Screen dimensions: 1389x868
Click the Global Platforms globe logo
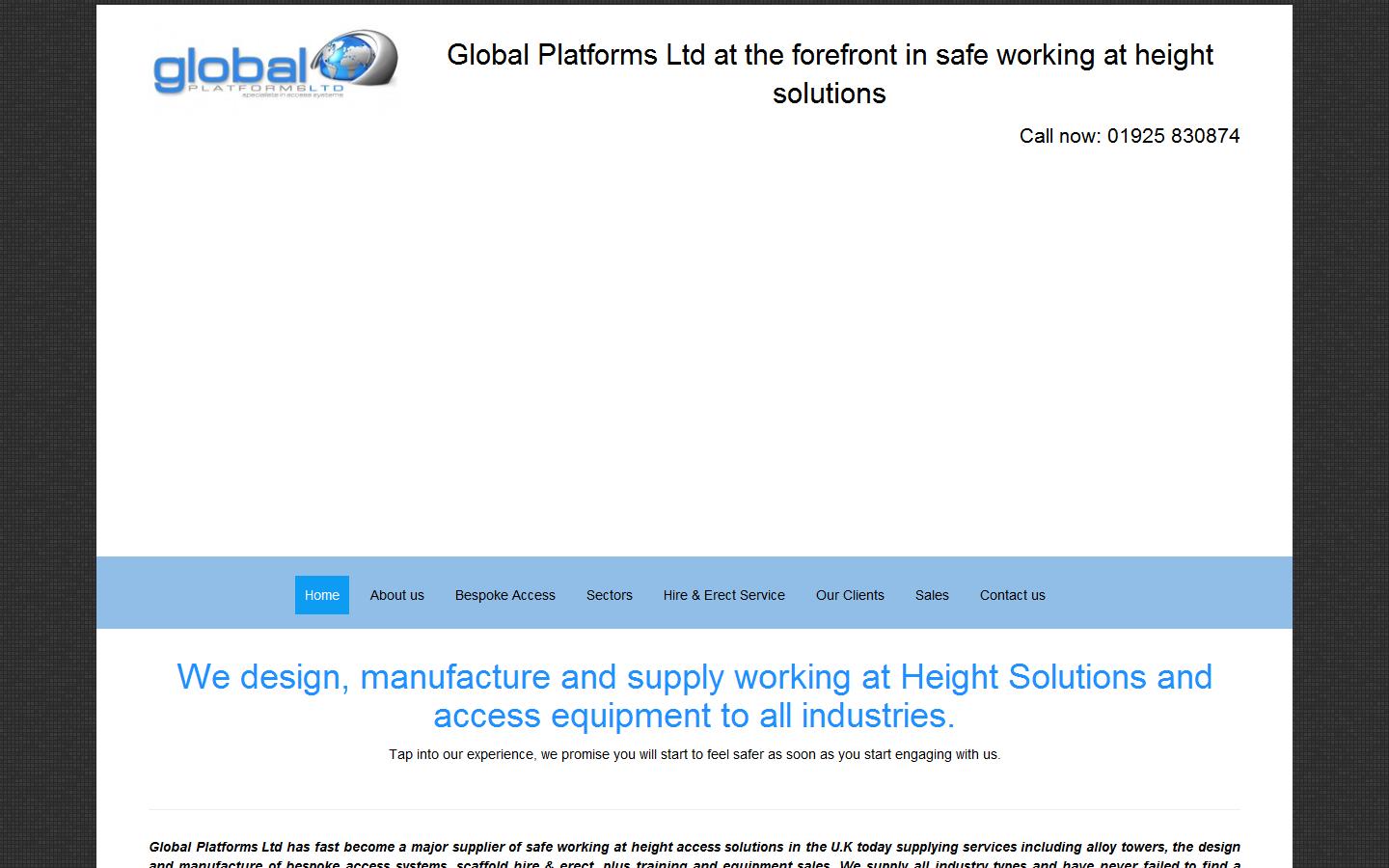coord(350,58)
